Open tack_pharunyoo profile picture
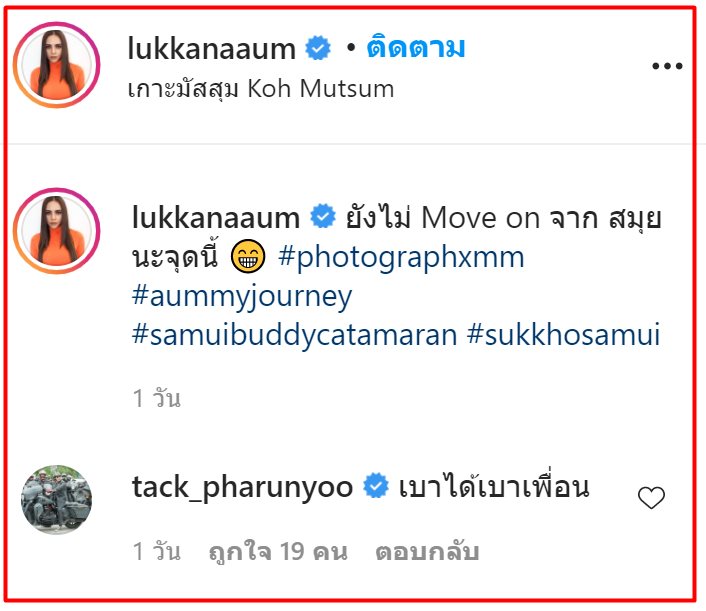Viewport: 706px width, 611px height. click(56, 500)
